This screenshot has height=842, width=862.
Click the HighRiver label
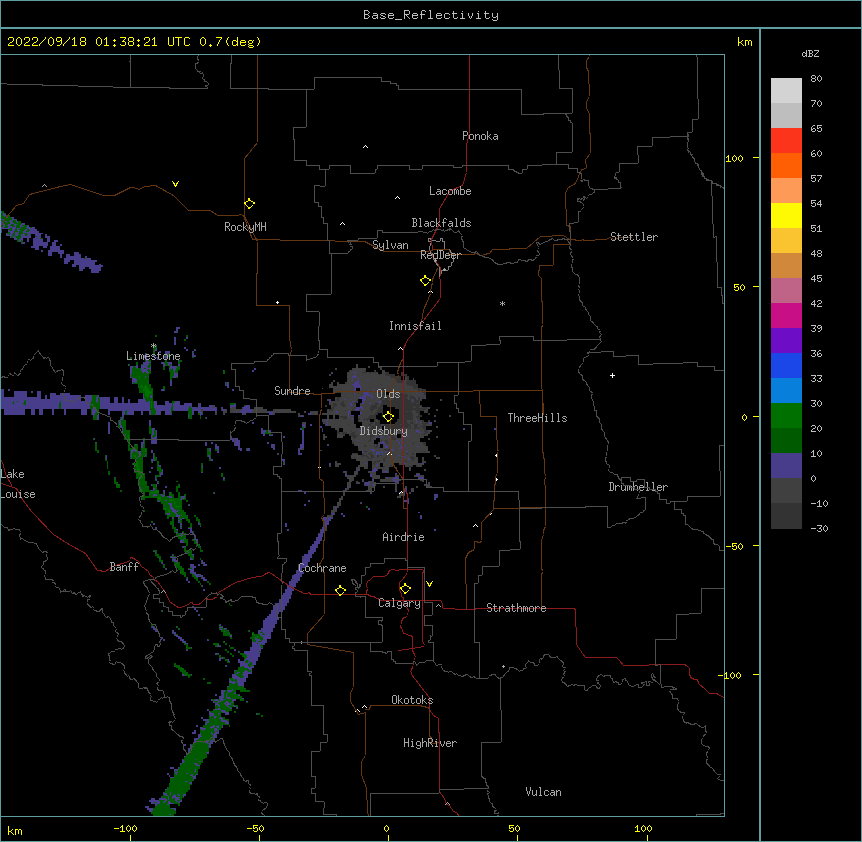(x=430, y=743)
